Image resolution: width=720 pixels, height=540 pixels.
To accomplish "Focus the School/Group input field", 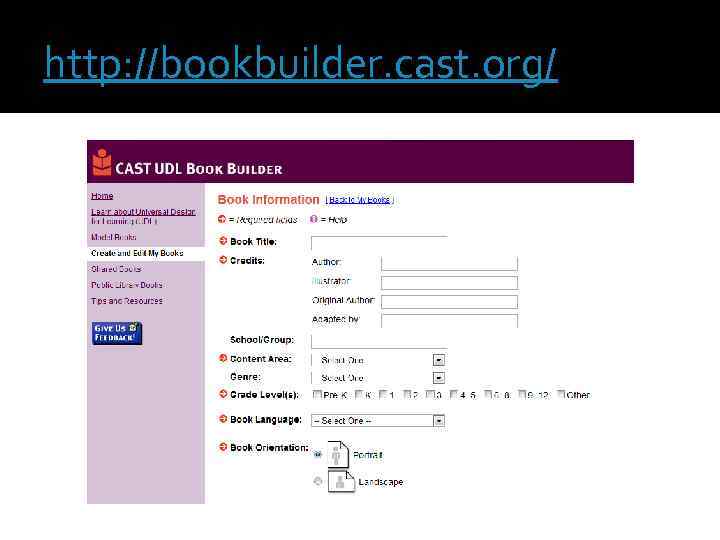I will point(379,341).
